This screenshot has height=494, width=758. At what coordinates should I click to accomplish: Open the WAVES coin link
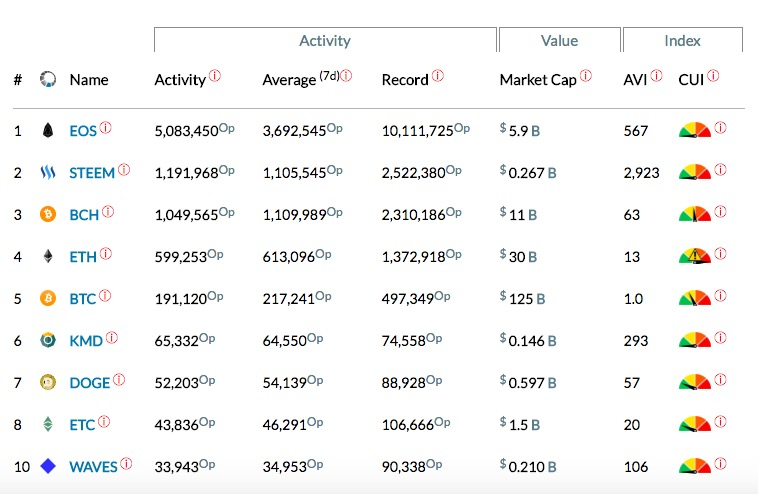(93, 467)
